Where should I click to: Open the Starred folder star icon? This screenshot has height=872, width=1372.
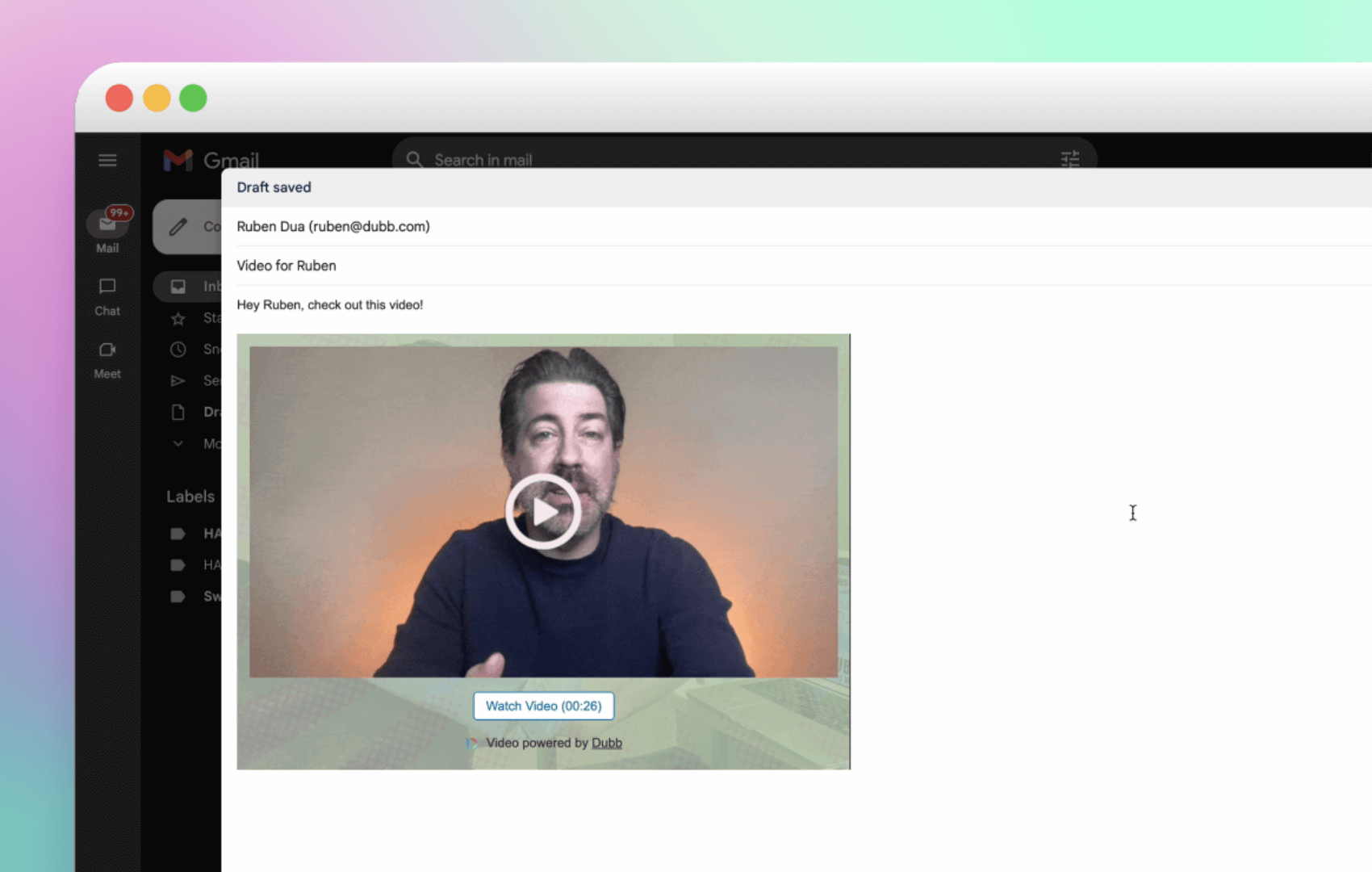178,318
